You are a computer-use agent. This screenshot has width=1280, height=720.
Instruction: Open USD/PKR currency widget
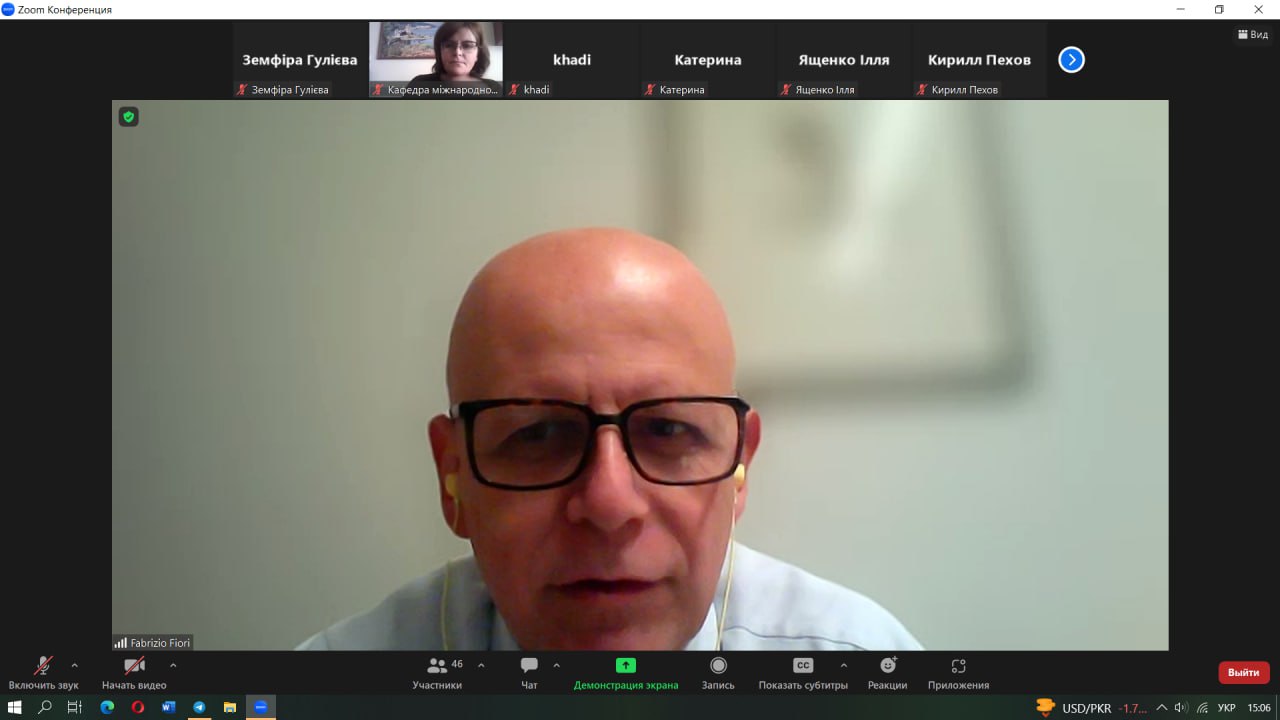(x=1092, y=708)
